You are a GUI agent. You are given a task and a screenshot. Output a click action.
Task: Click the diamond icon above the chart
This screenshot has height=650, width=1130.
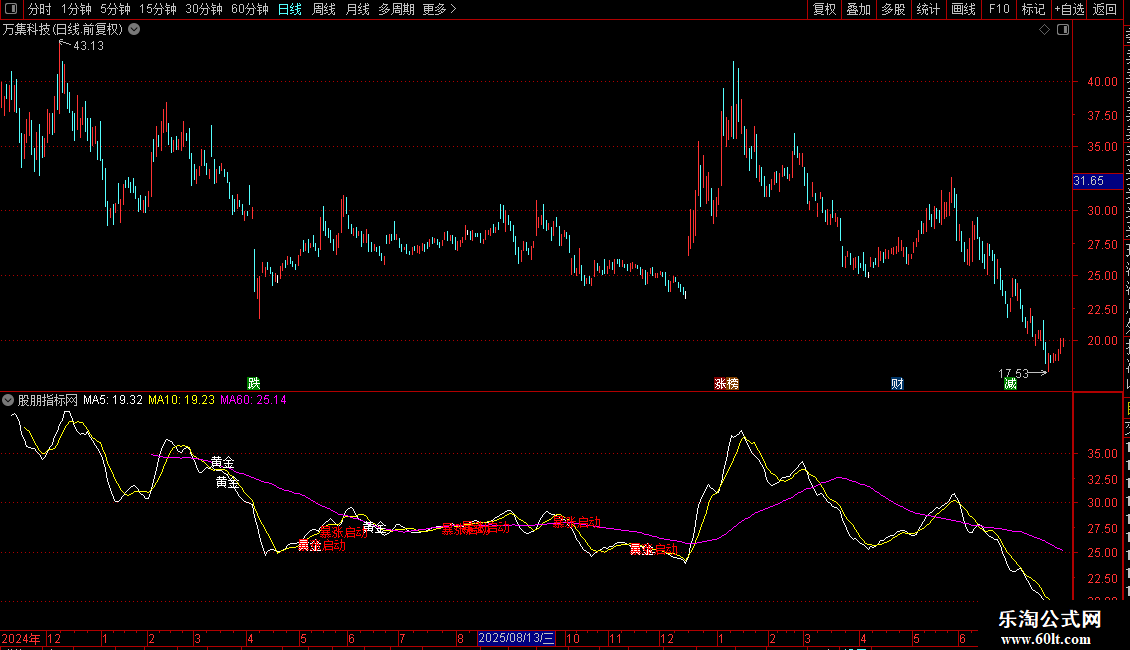click(x=1044, y=30)
